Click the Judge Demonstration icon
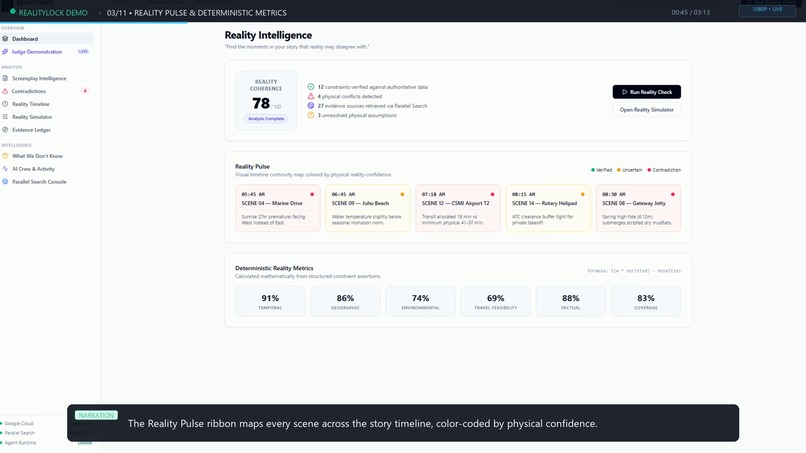Image resolution: width=806 pixels, height=453 pixels. [x=5, y=51]
